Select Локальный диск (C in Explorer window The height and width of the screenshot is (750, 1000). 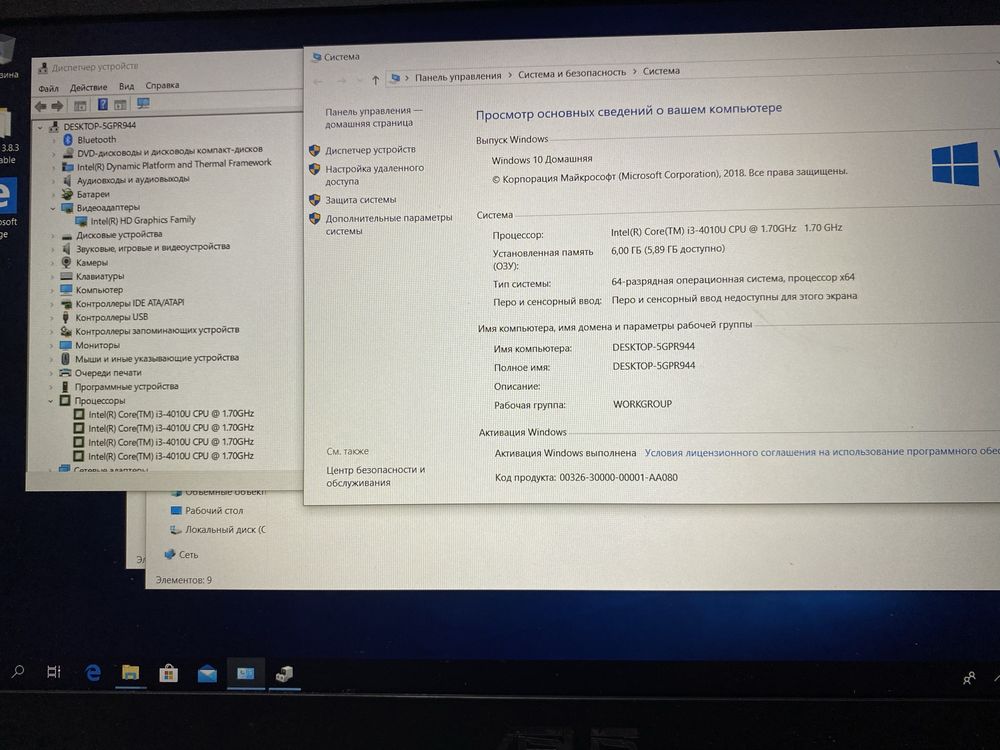226,530
